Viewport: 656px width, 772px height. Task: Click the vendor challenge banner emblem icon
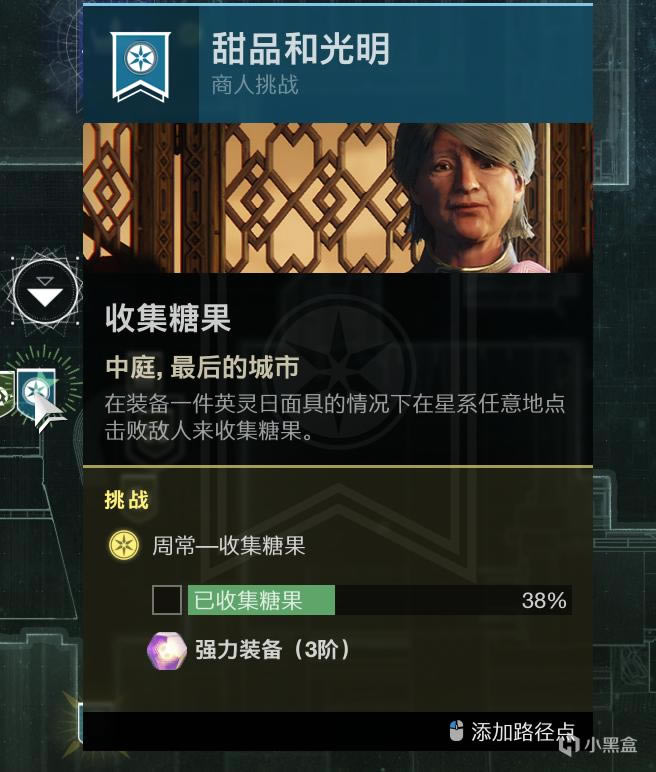click(x=140, y=66)
